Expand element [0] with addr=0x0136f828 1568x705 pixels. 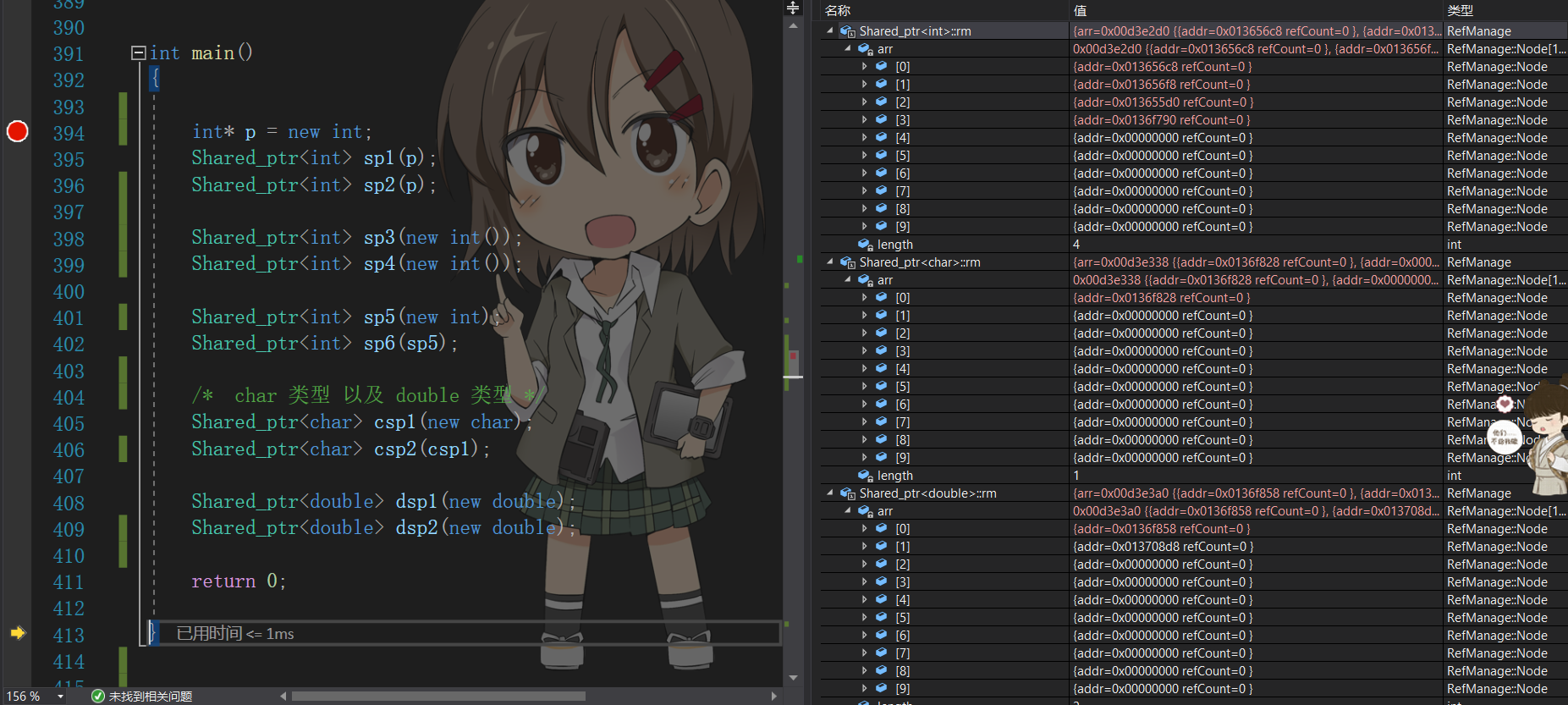[864, 297]
